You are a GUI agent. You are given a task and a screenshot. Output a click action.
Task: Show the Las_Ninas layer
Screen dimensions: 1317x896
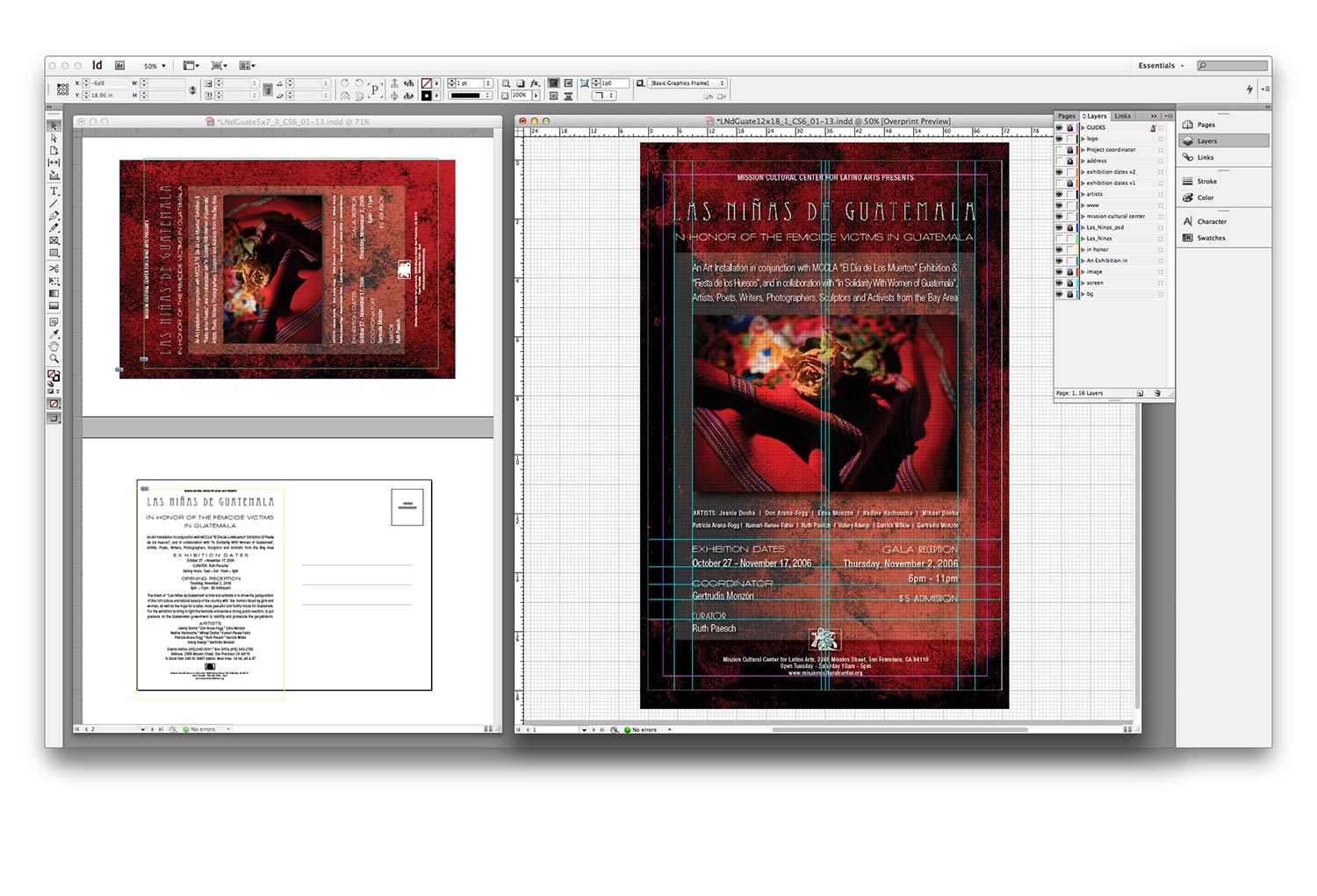[1059, 239]
